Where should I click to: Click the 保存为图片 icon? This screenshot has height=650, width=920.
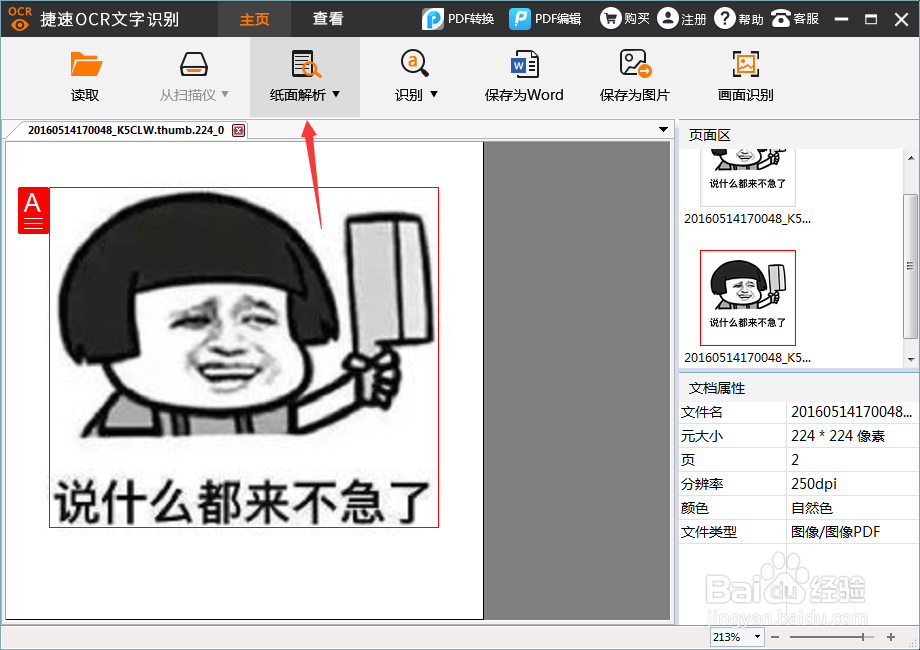pyautogui.click(x=635, y=63)
